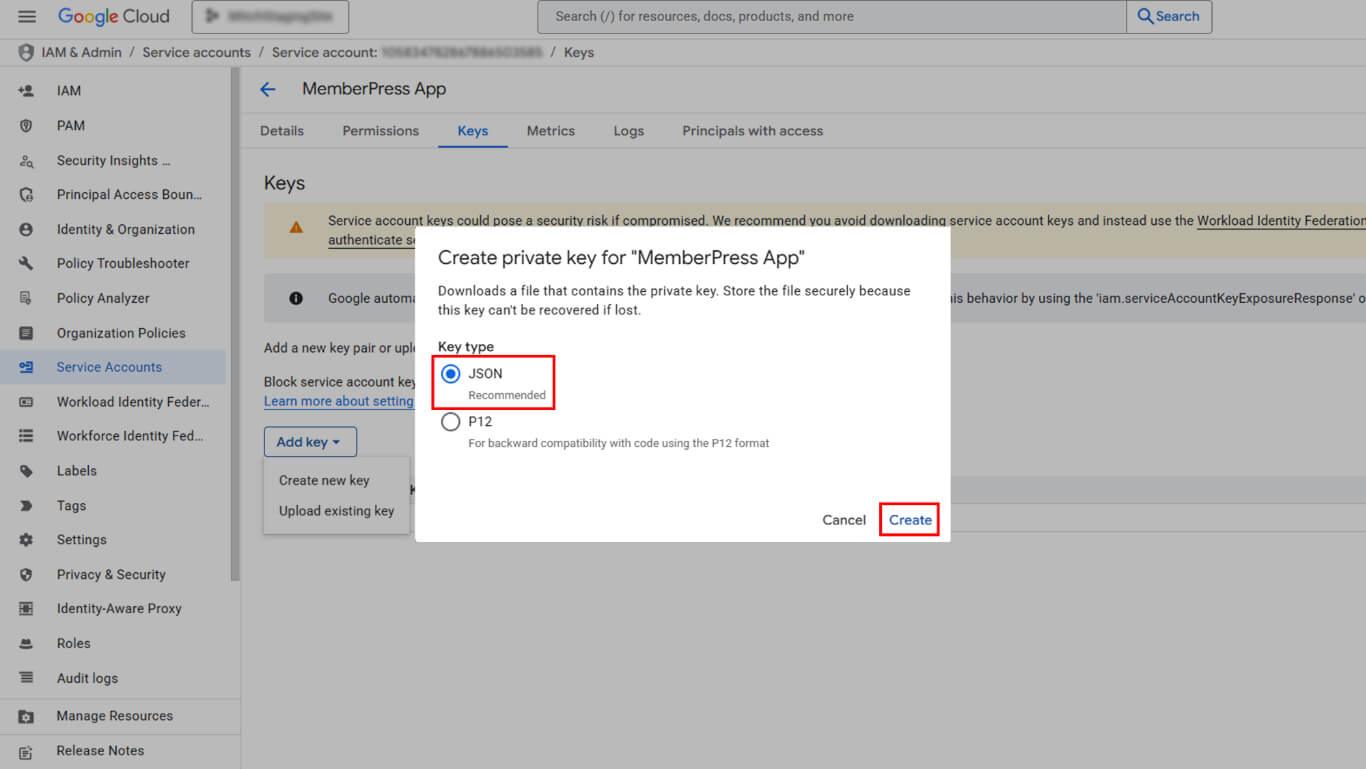Image resolution: width=1366 pixels, height=769 pixels.
Task: Select the P12 key type radio button
Action: (x=451, y=422)
